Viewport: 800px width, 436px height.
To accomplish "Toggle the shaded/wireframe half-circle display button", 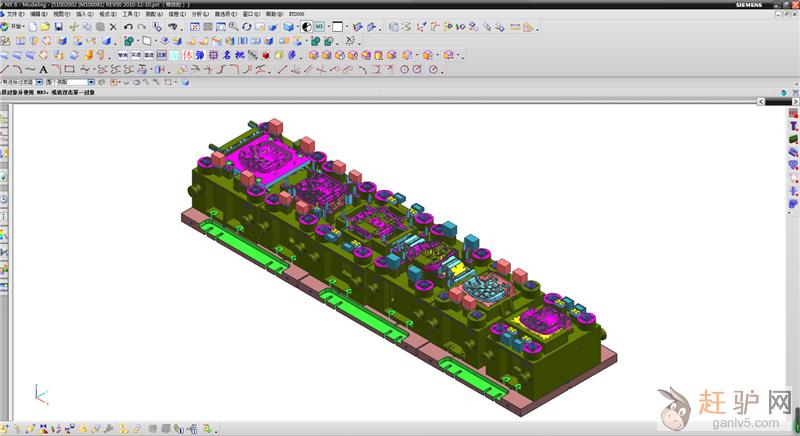I will click(x=306, y=27).
